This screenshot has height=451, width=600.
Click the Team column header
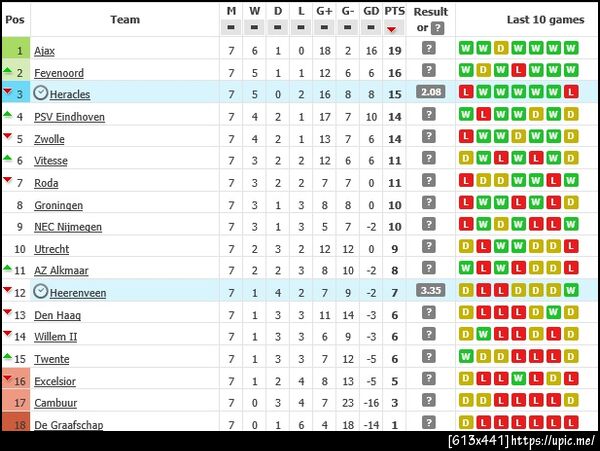125,19
